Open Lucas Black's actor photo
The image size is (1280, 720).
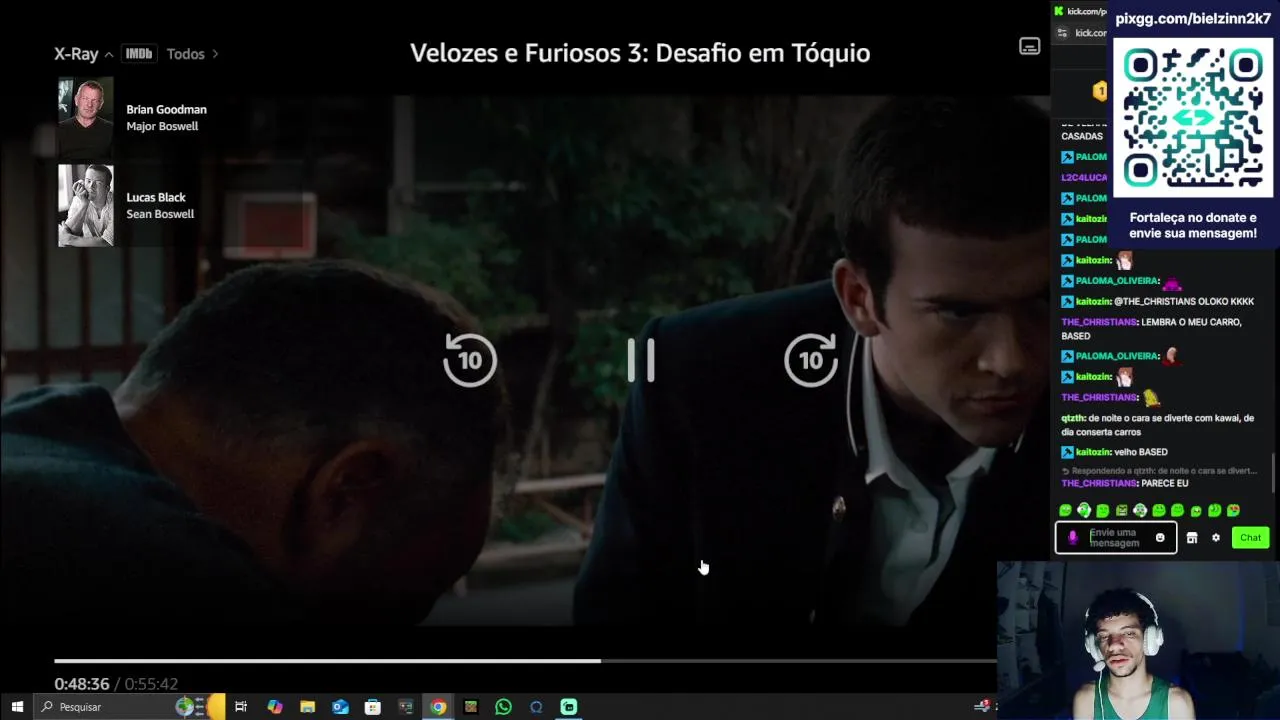pyautogui.click(x=86, y=205)
